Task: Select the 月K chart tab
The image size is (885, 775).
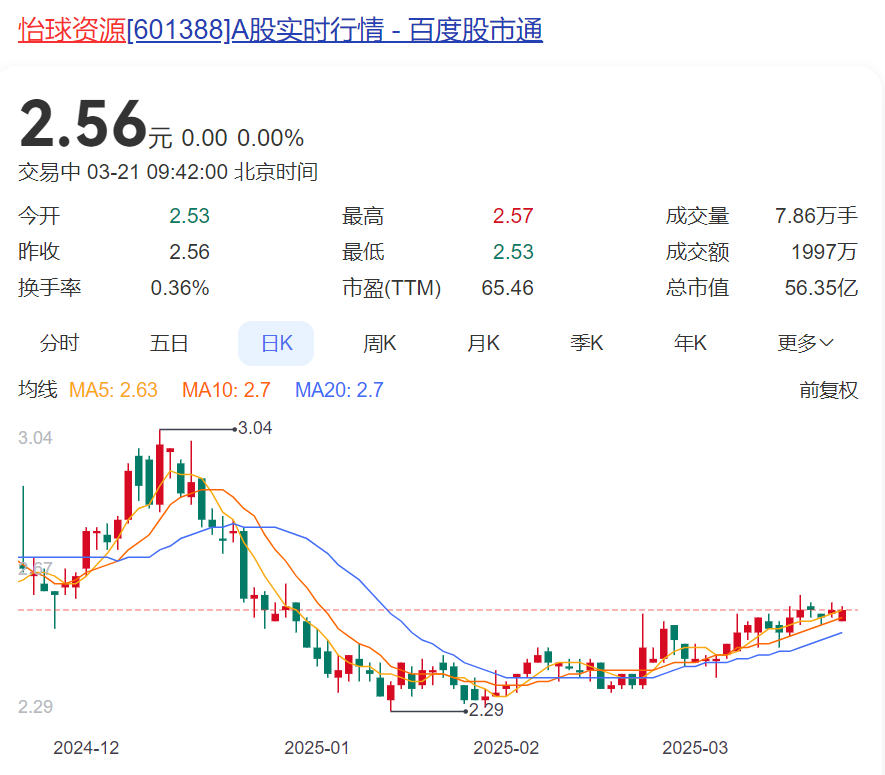Action: pyautogui.click(x=483, y=343)
